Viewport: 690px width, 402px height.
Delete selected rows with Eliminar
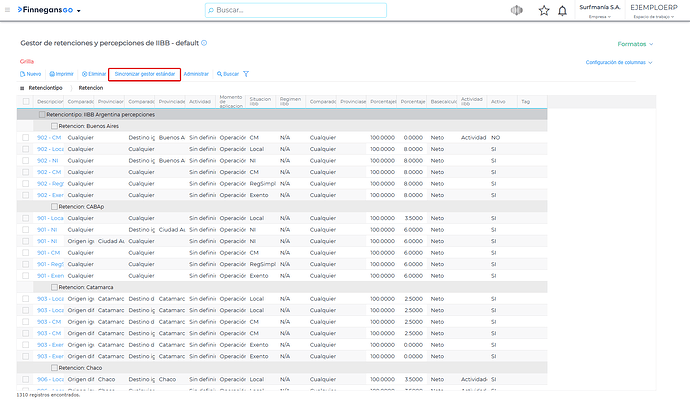(94, 74)
